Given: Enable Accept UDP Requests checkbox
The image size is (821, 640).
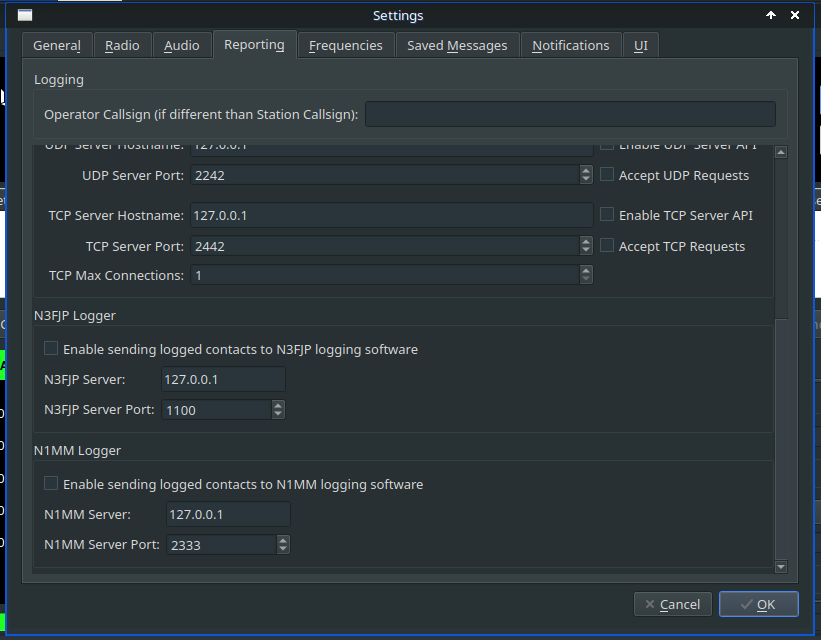Looking at the screenshot, I should pos(607,175).
